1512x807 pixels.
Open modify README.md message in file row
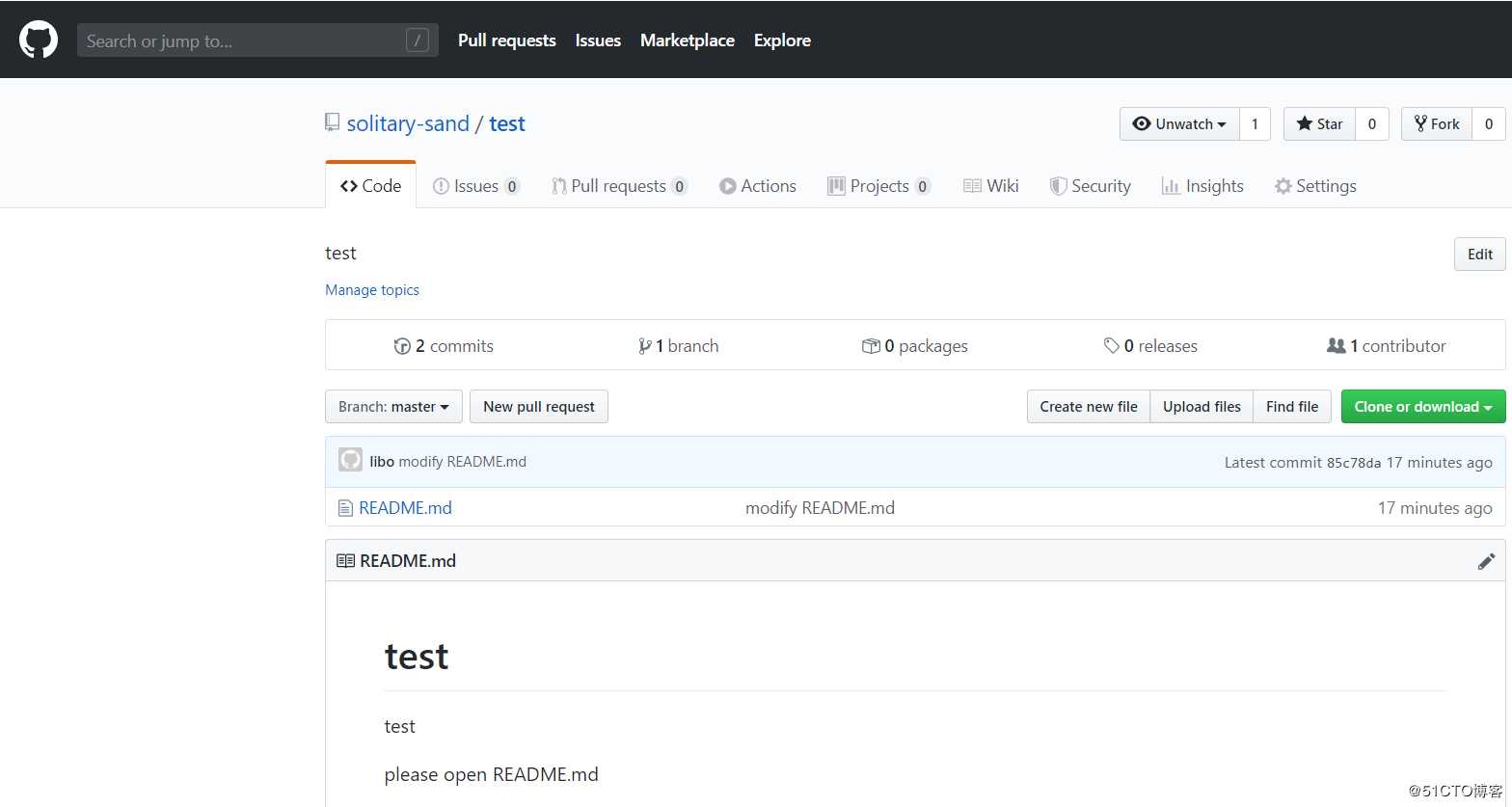(820, 507)
